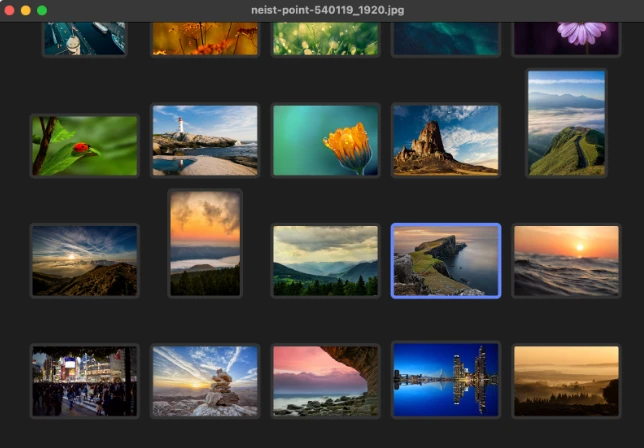The image size is (644, 448).
Task: Minimize the window with yellow button
Action: (x=26, y=10)
